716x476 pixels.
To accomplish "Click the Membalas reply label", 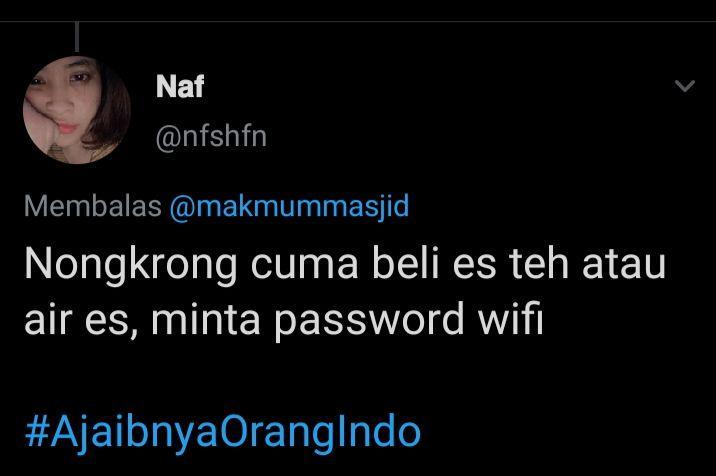I will 93,206.
